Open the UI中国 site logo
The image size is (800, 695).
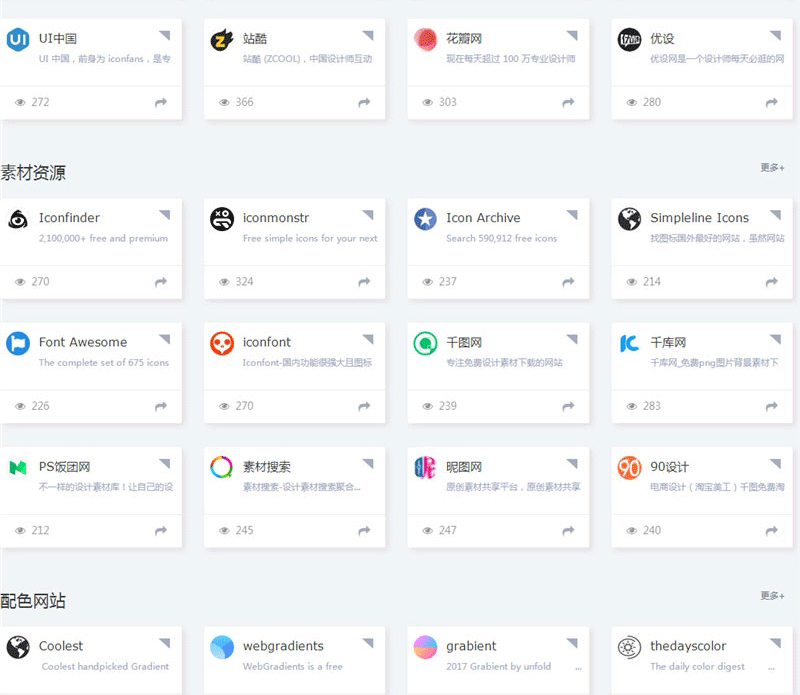click(18, 40)
